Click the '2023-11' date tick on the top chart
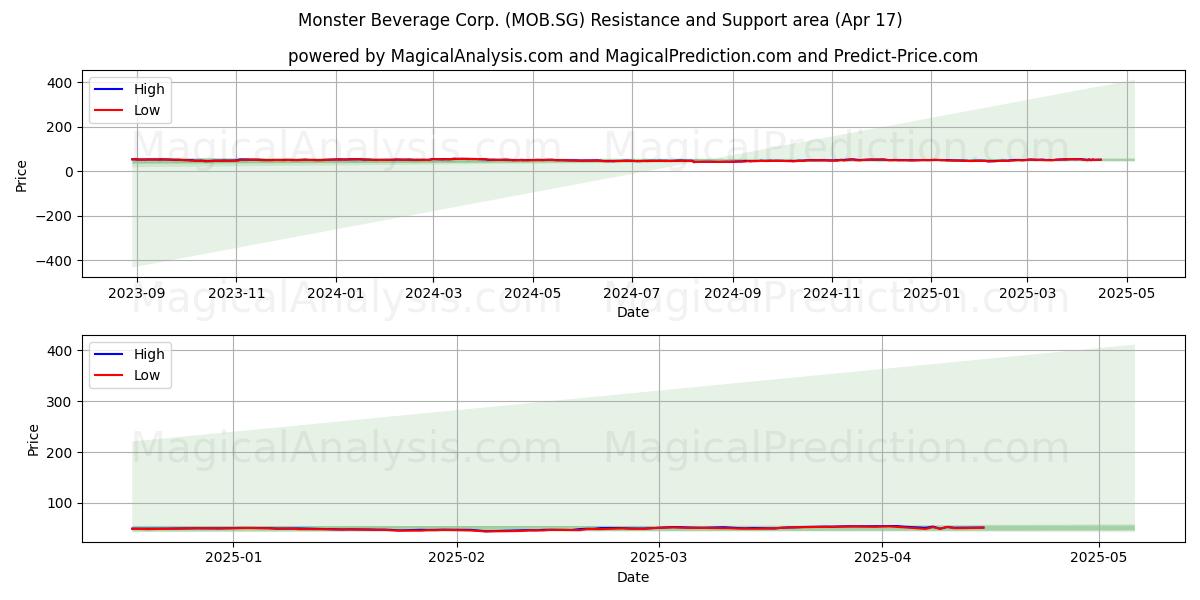1200x600 pixels. pyautogui.click(x=235, y=294)
